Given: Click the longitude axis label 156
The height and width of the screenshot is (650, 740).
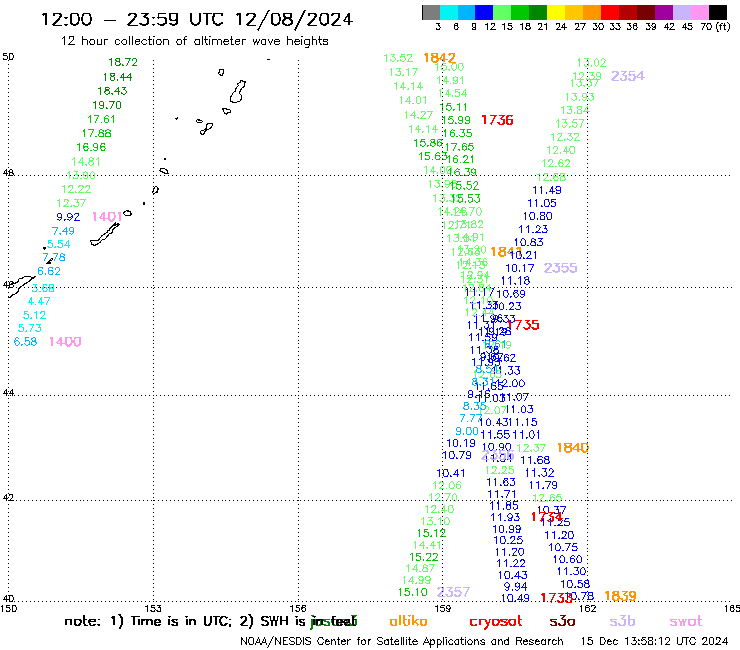Looking at the screenshot, I should 298,608.
